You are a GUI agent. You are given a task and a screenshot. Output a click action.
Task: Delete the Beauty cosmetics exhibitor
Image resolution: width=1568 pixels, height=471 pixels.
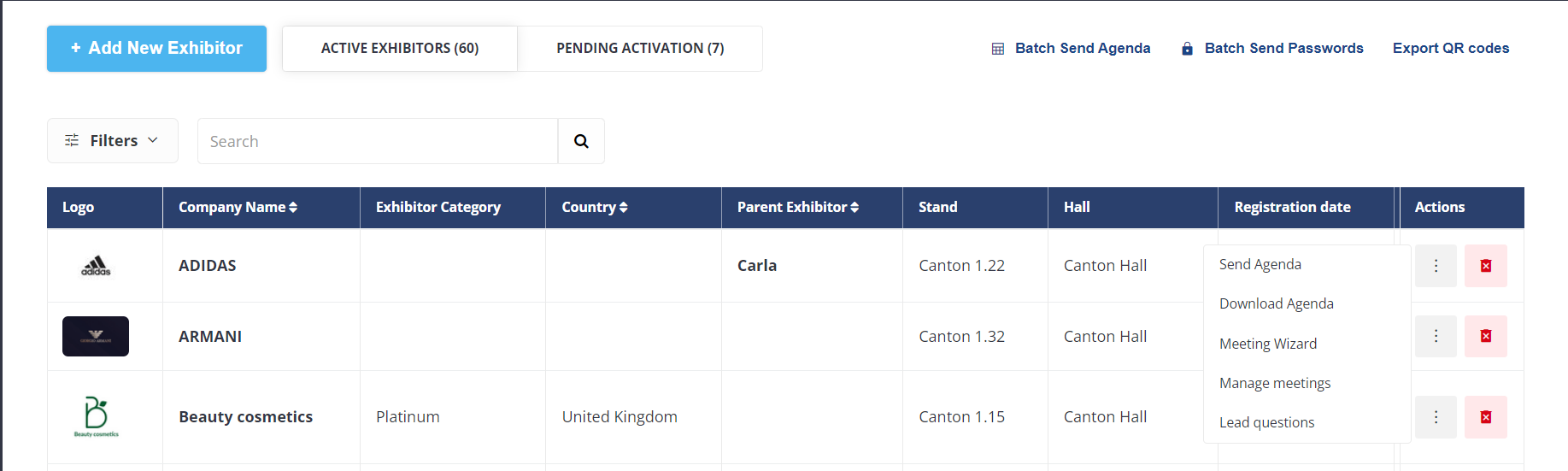click(1486, 417)
